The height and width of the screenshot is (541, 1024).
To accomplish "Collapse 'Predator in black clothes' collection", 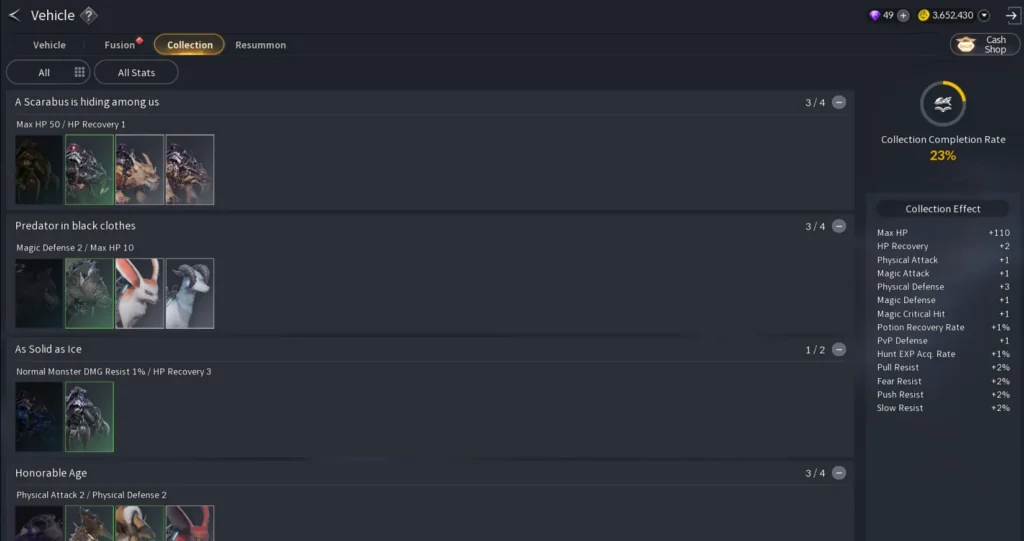I will click(839, 226).
